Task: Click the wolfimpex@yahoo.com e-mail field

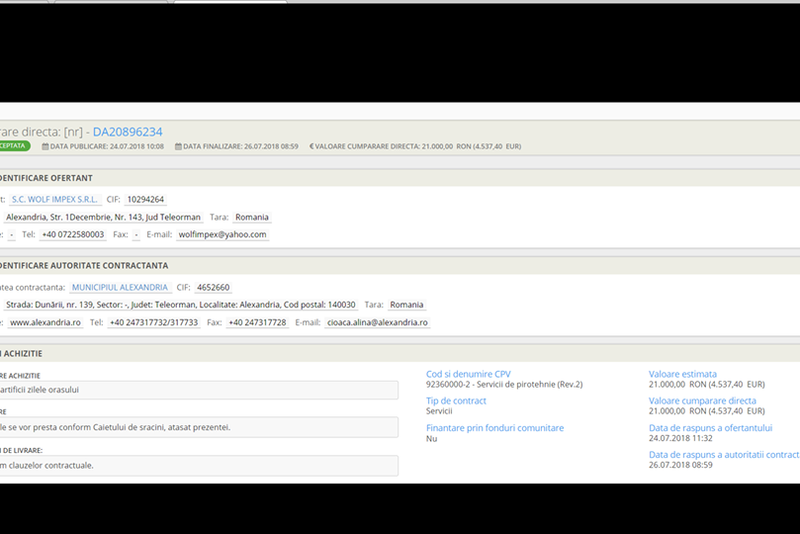Action: click(222, 234)
